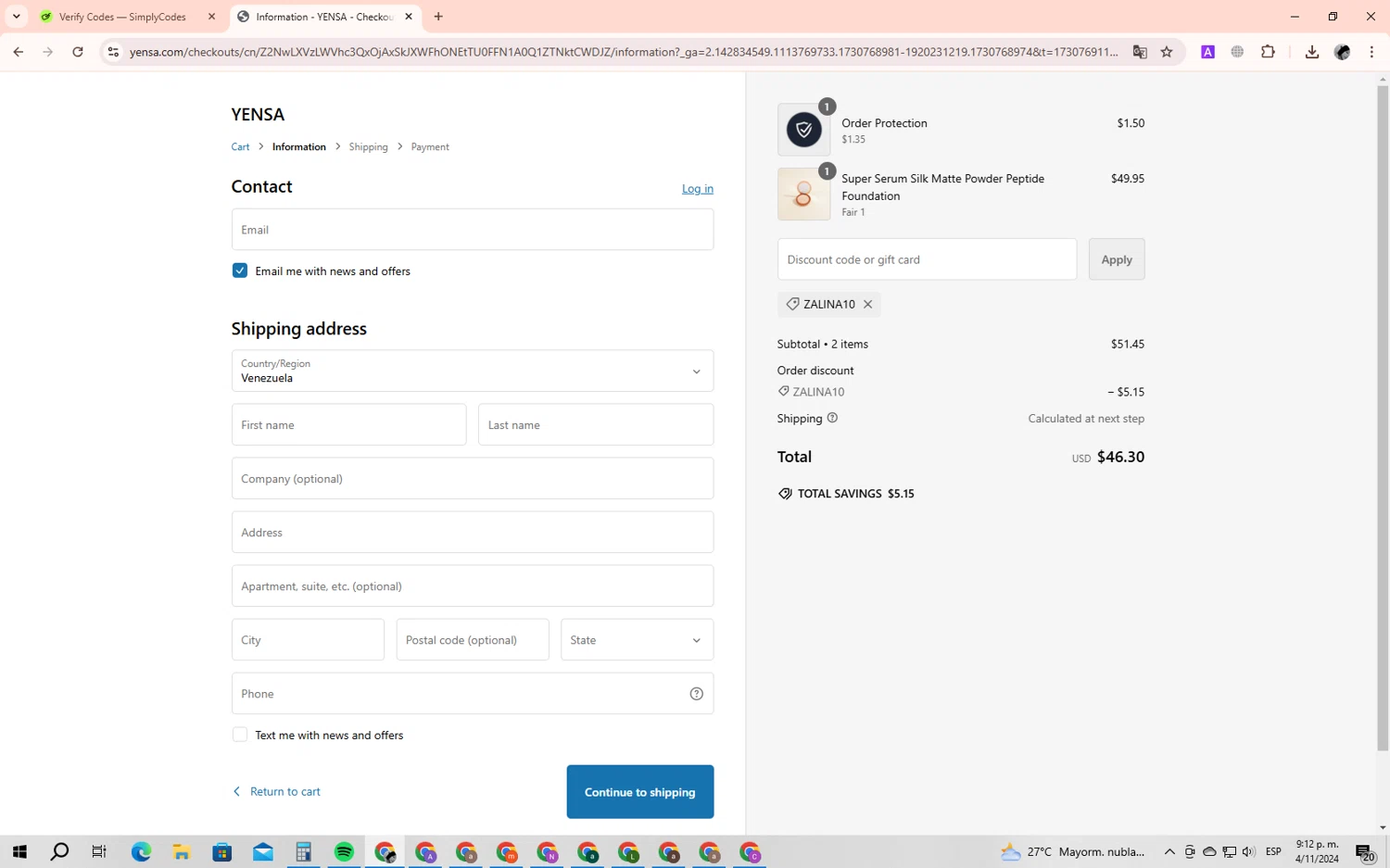Click the browser address bar URL

pyautogui.click(x=623, y=52)
